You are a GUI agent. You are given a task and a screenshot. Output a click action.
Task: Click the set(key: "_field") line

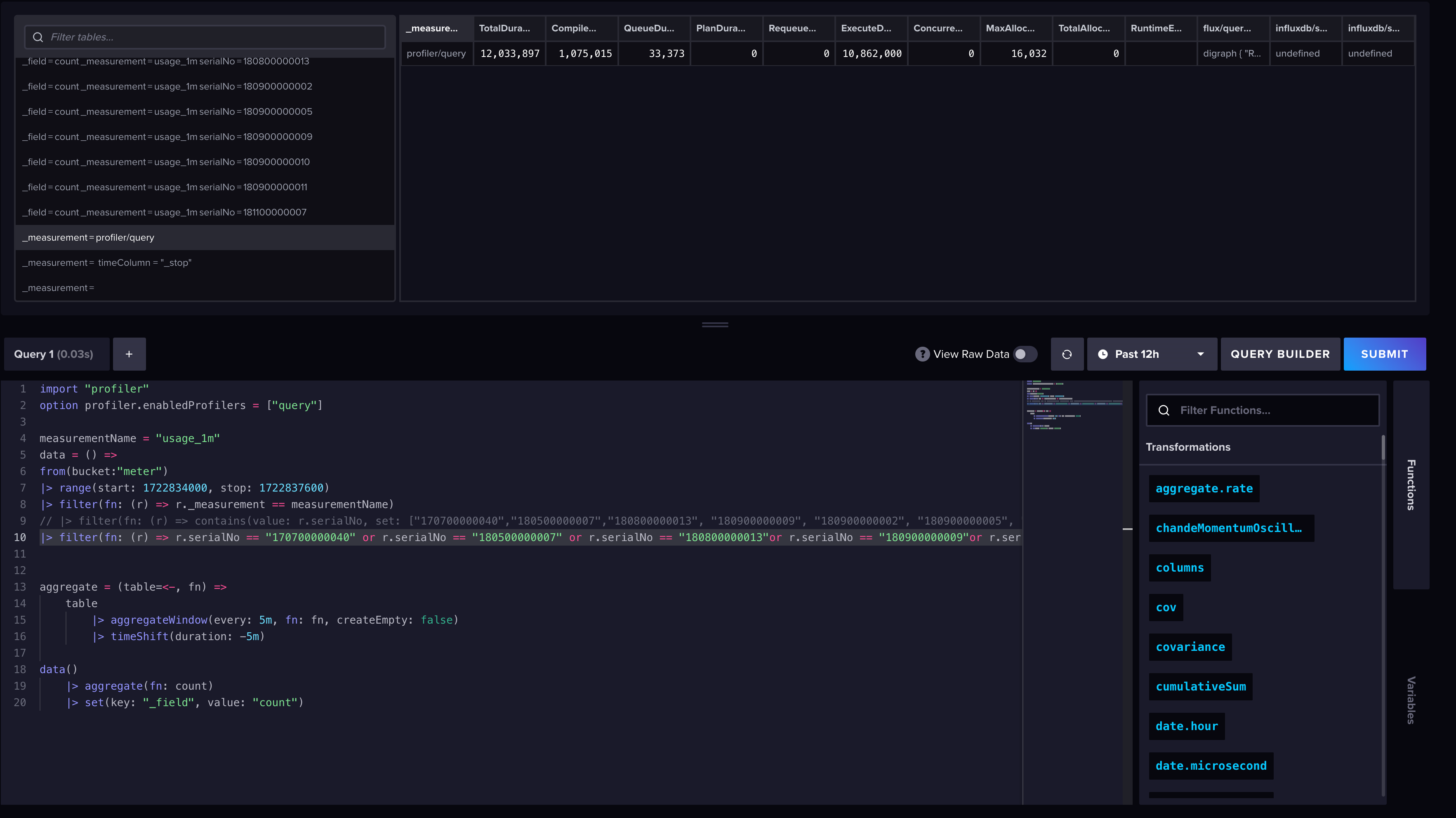[x=185, y=702]
